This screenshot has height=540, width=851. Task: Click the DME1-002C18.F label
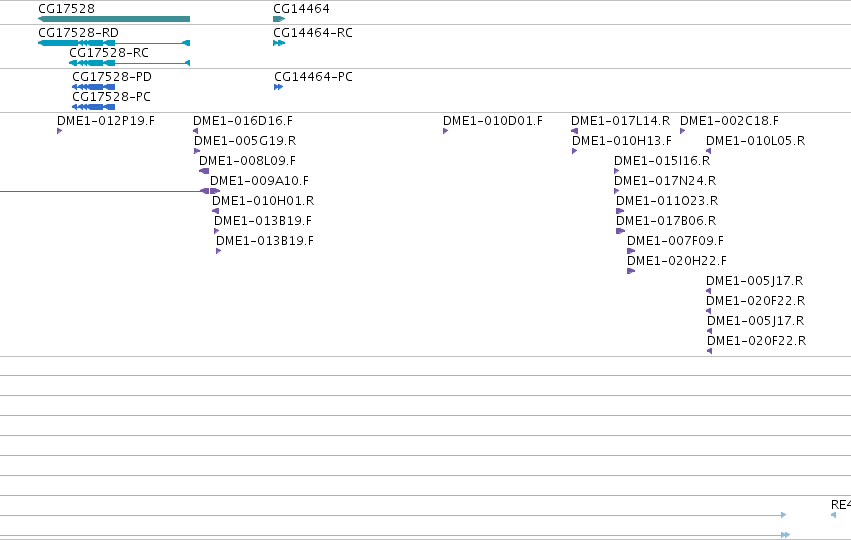click(729, 120)
